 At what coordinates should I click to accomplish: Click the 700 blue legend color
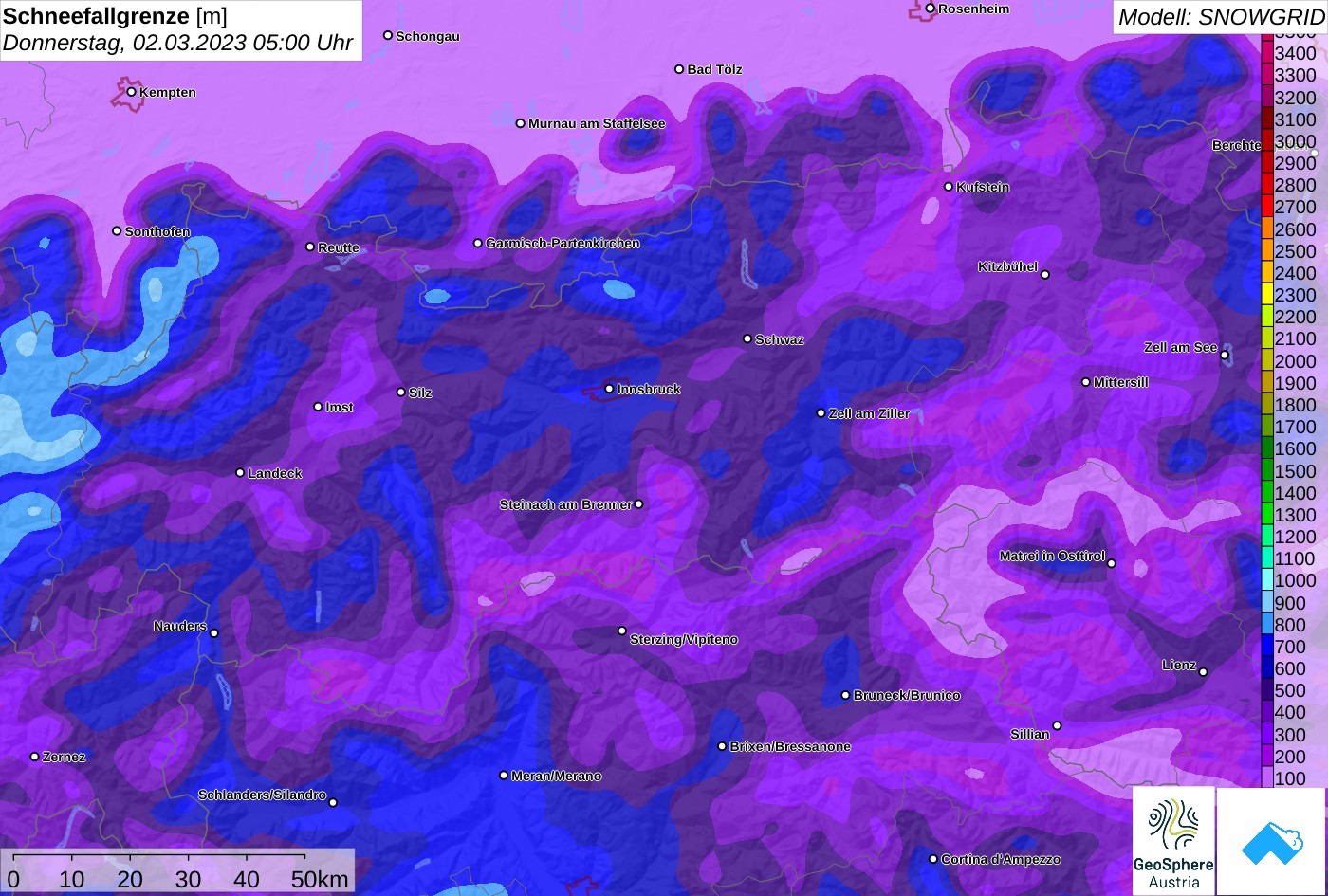(1266, 647)
